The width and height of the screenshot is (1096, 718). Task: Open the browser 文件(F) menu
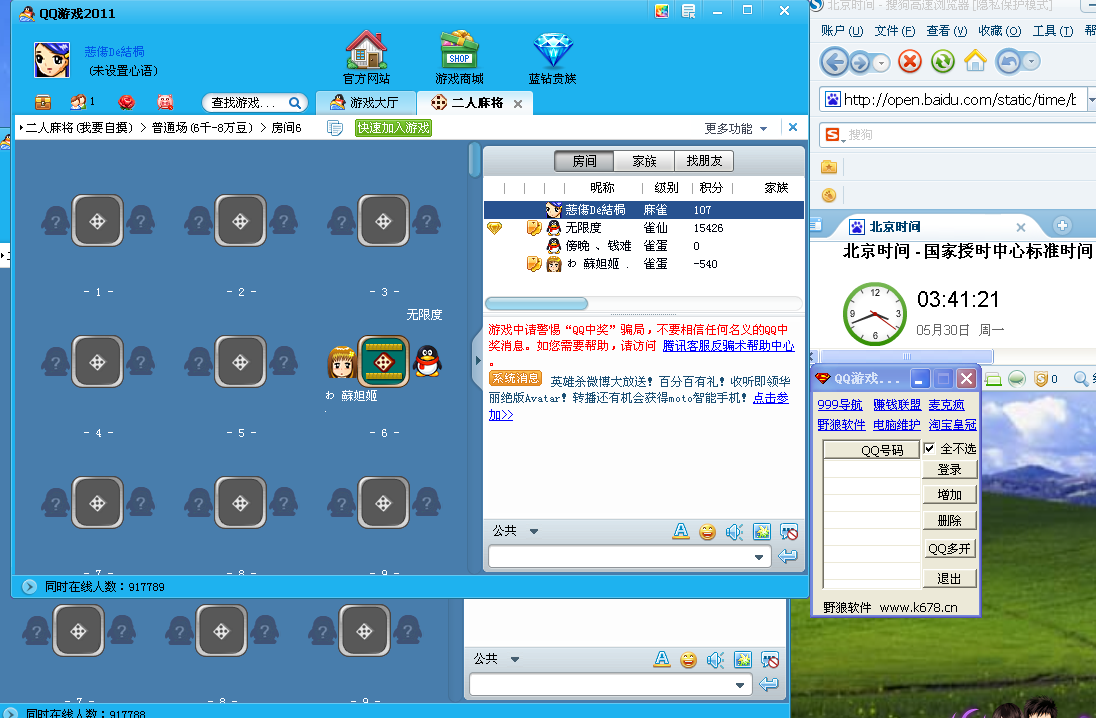pos(895,31)
